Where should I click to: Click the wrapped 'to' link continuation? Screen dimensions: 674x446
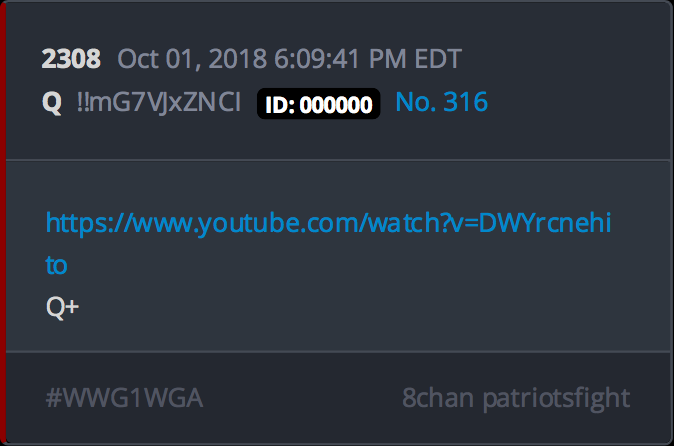pos(56,265)
